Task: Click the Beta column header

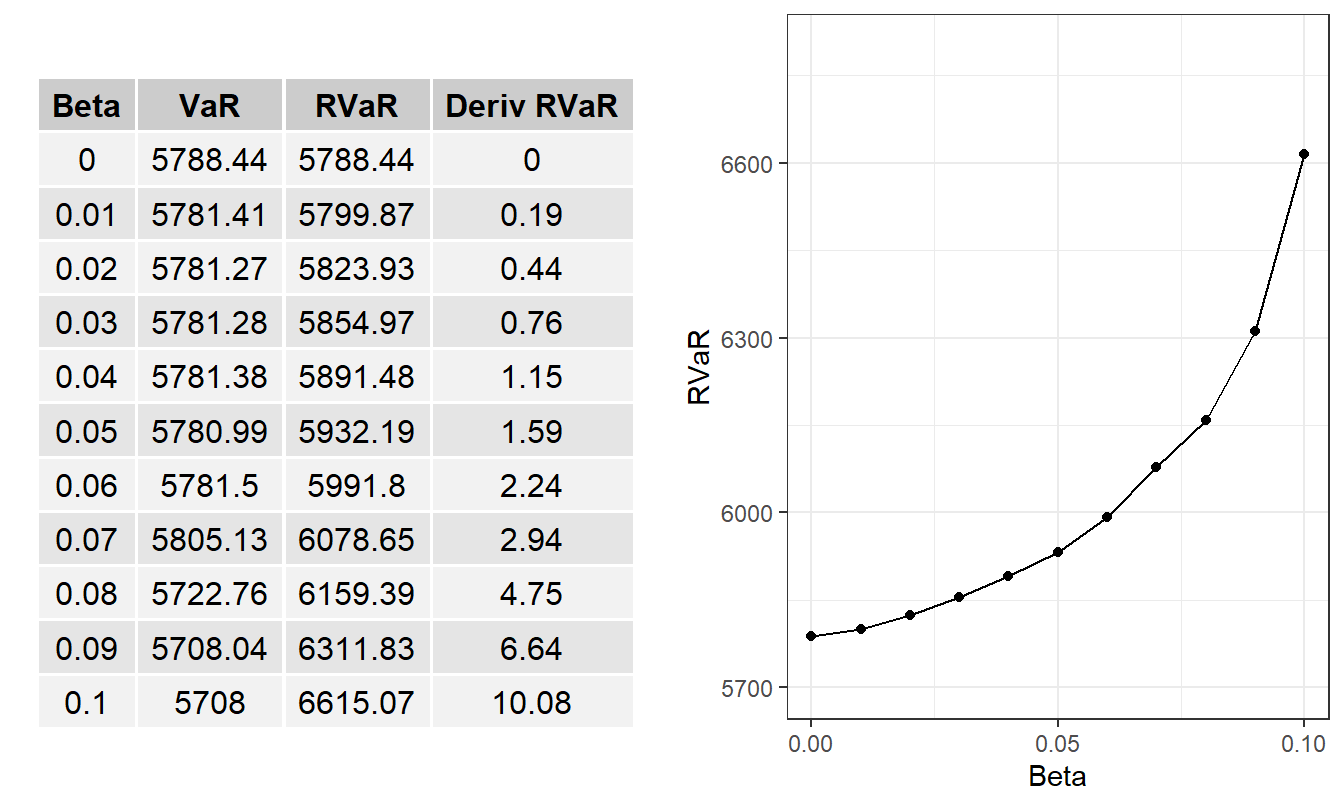Action: coord(88,104)
